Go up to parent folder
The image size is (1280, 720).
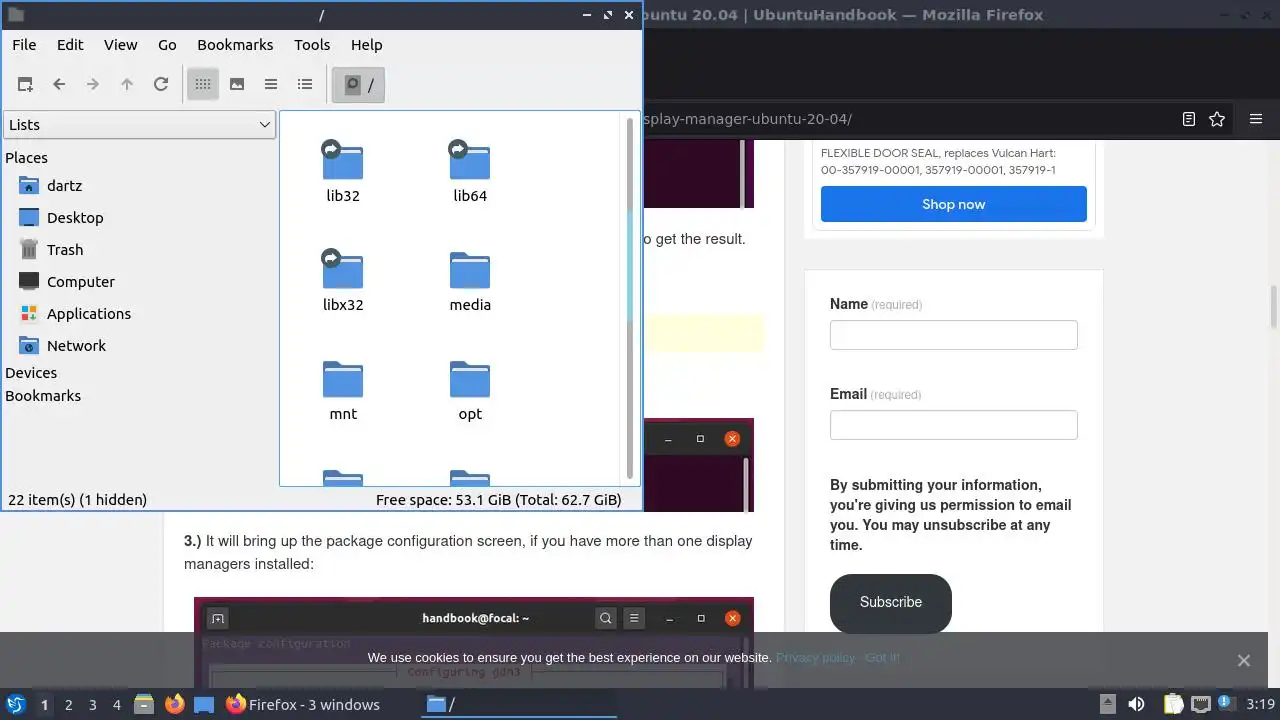(x=127, y=85)
